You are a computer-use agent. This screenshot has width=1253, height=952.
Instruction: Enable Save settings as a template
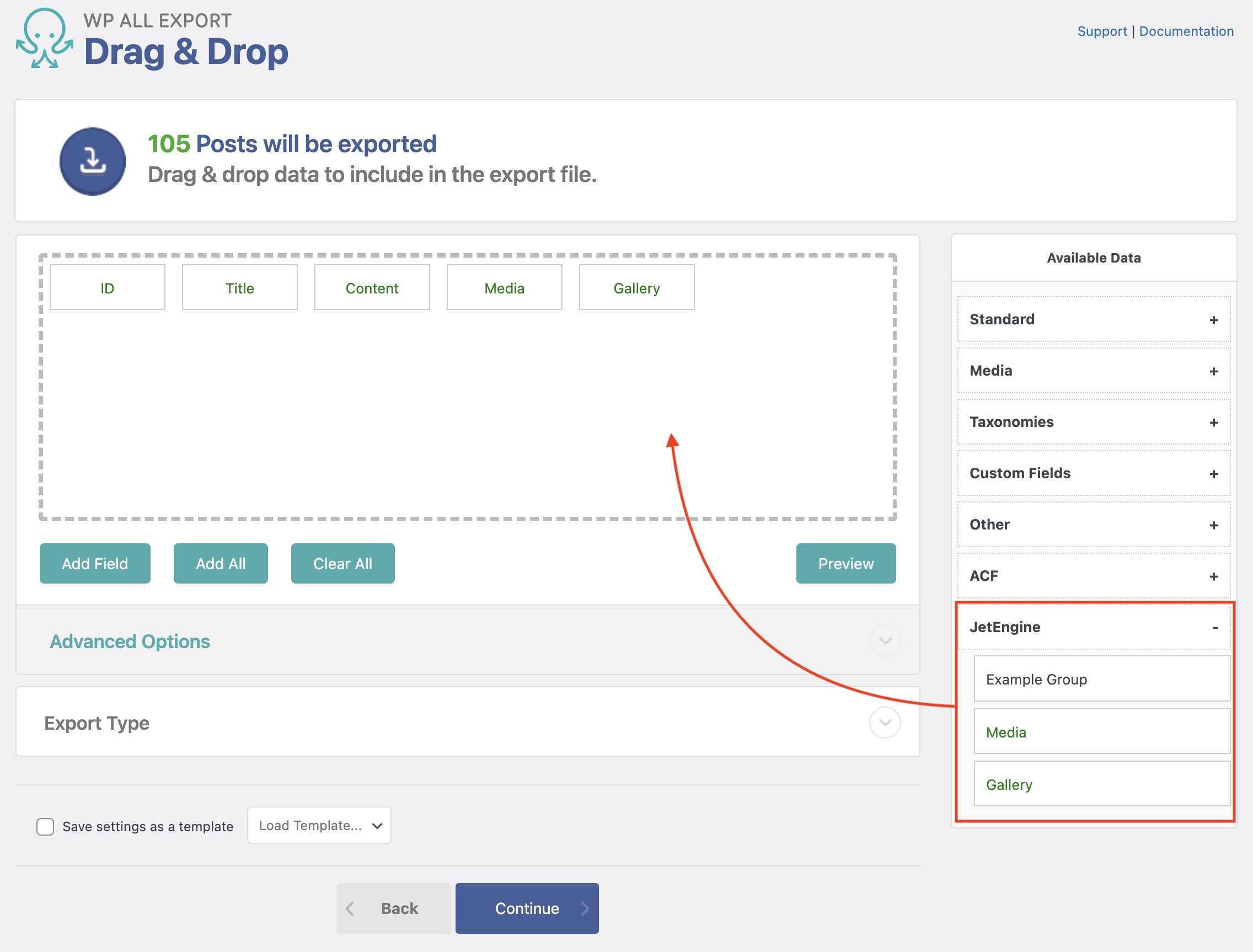45,826
